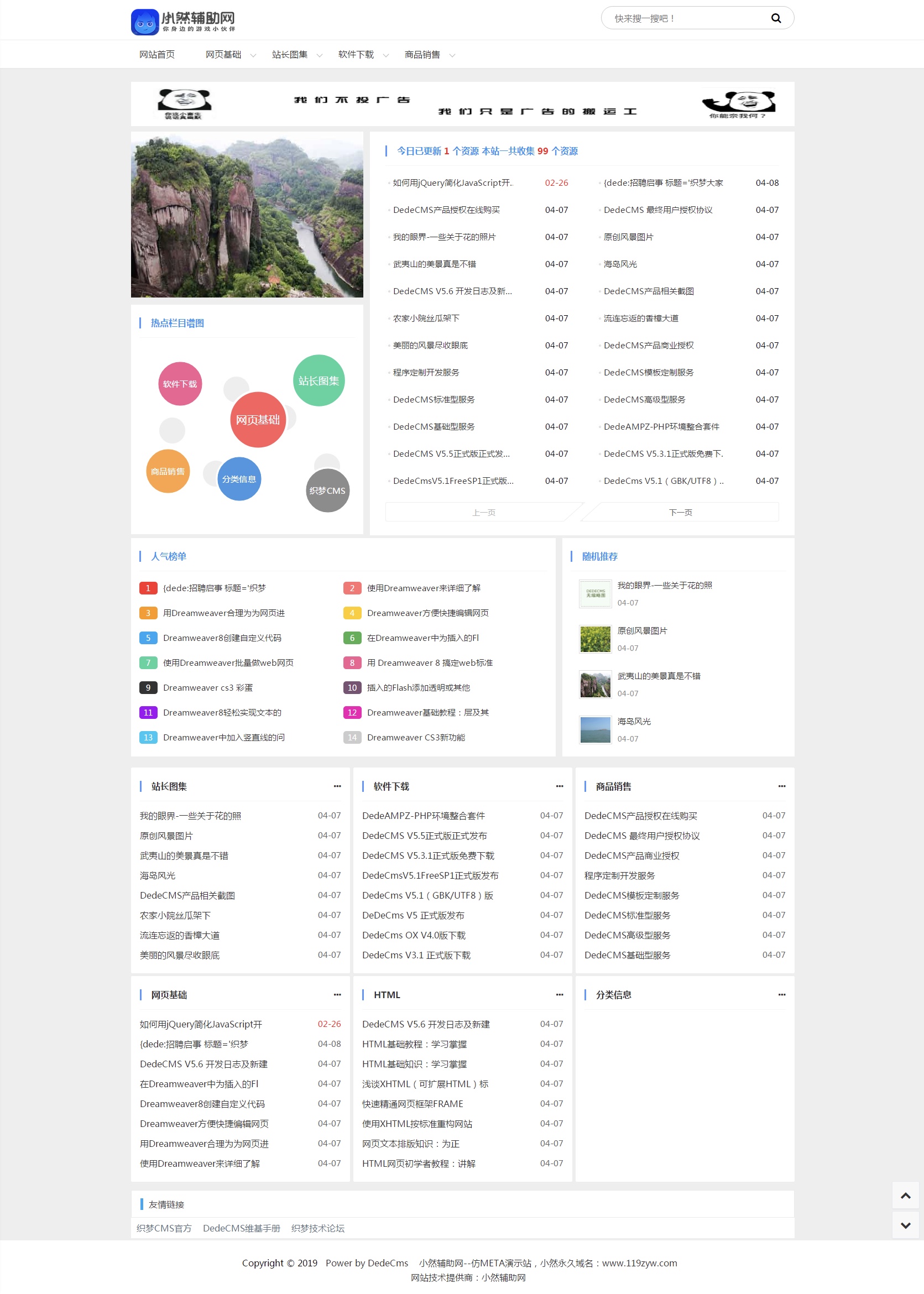Click the site logo 小然辅助网

tap(183, 22)
